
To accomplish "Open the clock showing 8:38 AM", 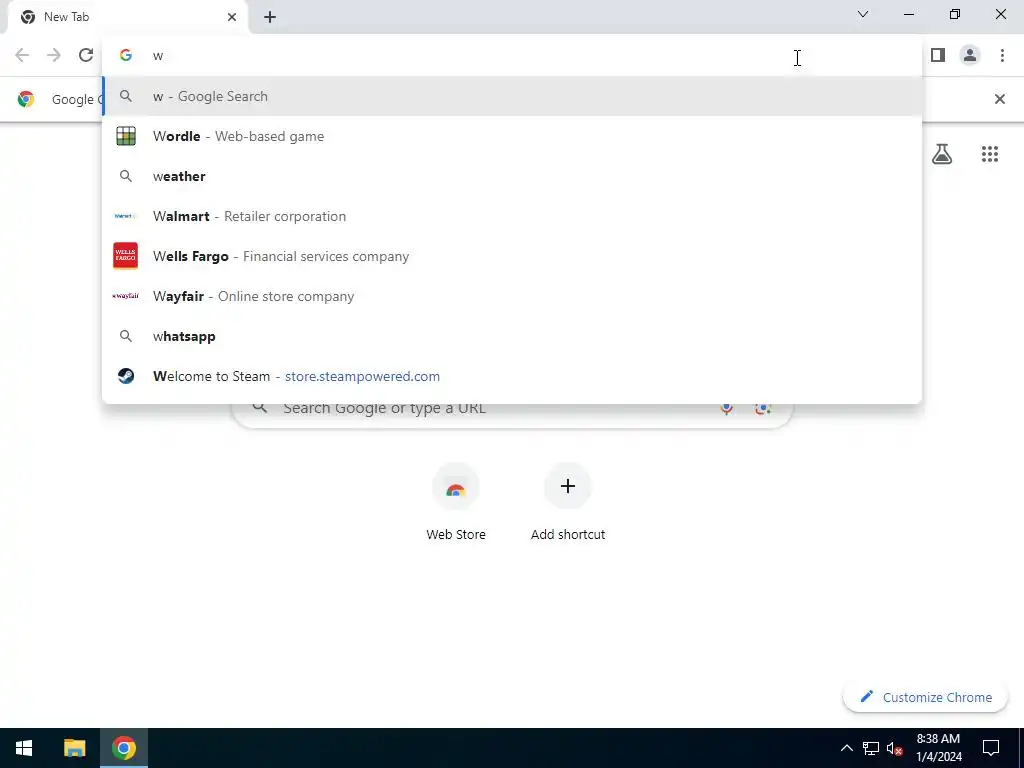I will click(x=938, y=748).
